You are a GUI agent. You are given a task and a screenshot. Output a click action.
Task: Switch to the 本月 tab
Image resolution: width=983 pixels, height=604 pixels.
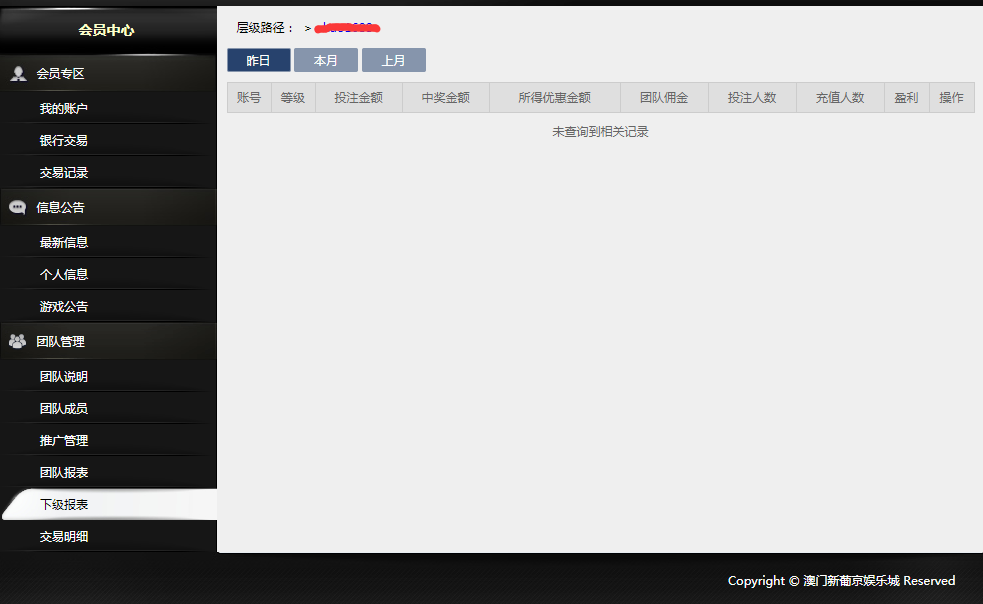[x=325, y=60]
